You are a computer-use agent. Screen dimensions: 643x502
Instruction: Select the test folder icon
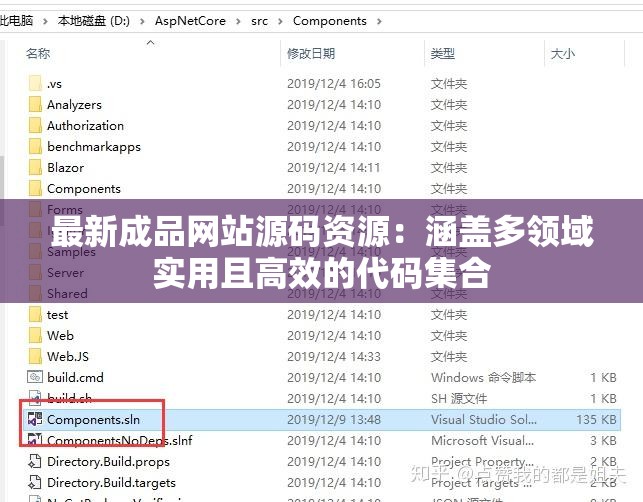click(x=35, y=314)
